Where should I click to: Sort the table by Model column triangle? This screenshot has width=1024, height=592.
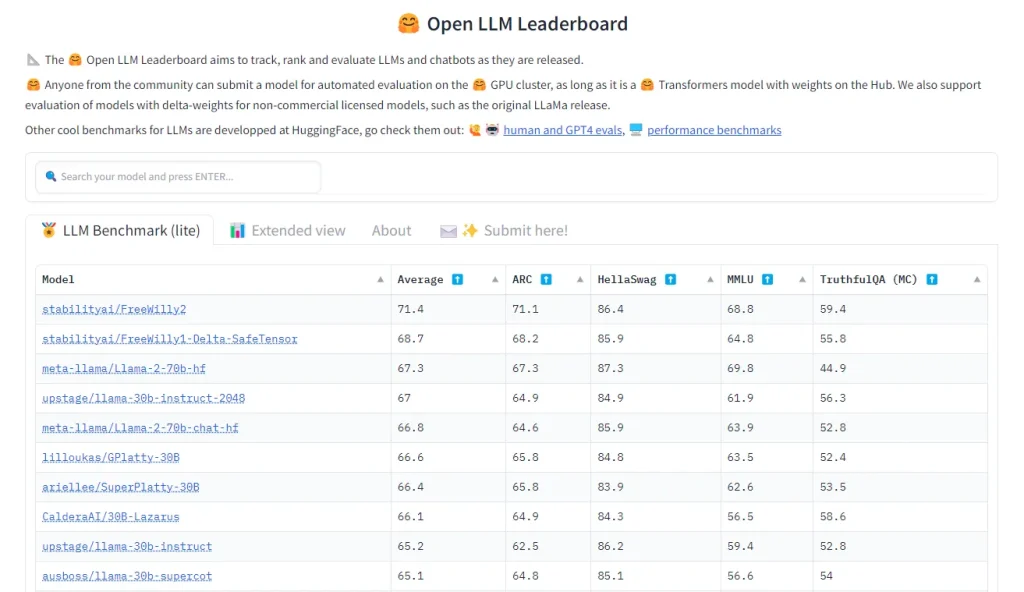pos(380,280)
